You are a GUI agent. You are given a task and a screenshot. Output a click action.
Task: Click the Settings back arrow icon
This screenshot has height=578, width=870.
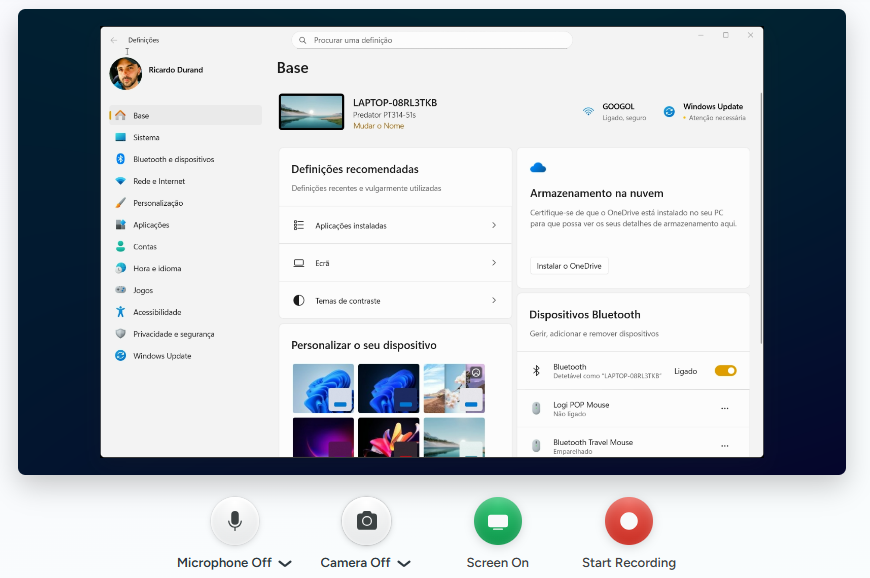(x=114, y=40)
